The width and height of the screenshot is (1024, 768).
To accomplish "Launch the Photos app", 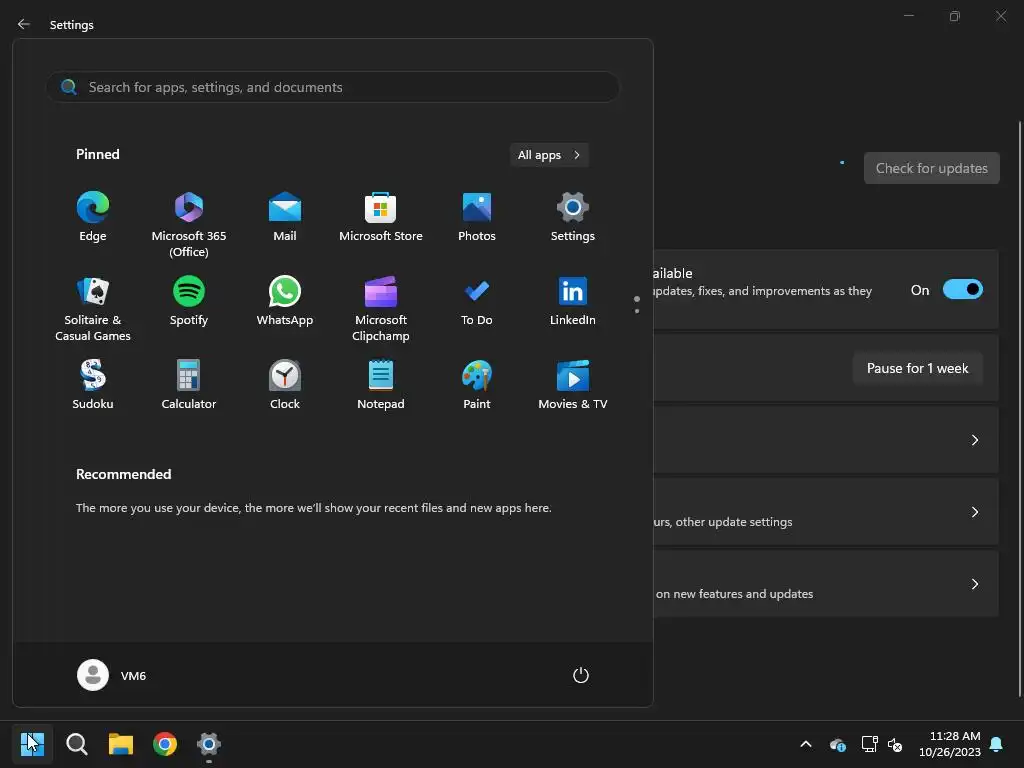I will coord(477,217).
